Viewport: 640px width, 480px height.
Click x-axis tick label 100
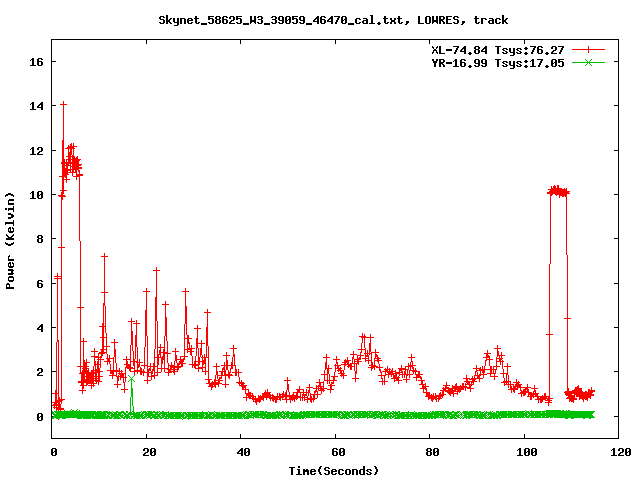point(527,452)
